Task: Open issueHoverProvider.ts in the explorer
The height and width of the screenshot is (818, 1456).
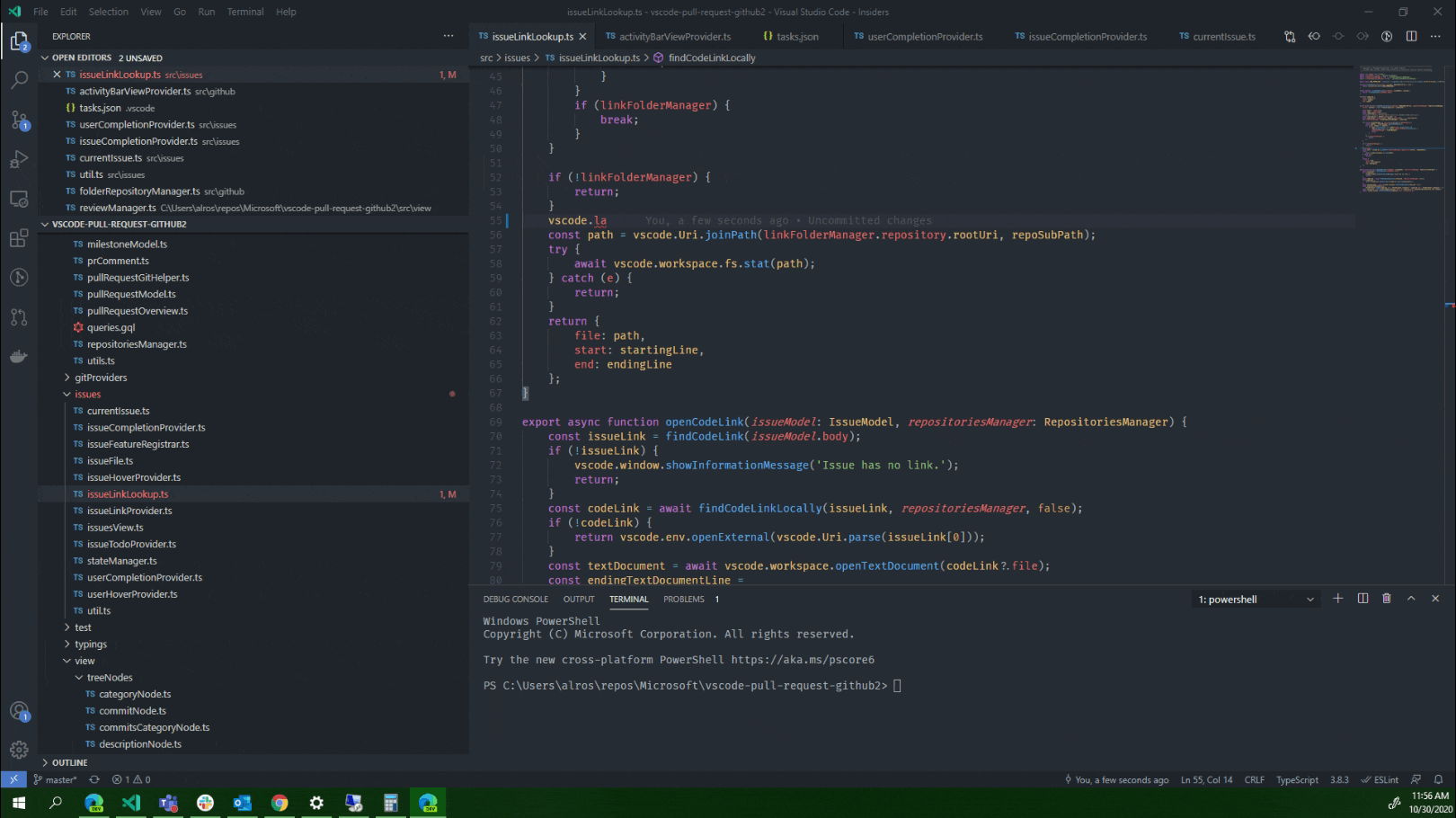Action: click(134, 477)
